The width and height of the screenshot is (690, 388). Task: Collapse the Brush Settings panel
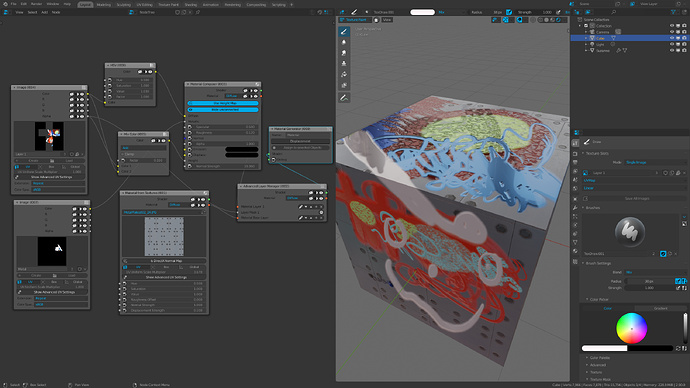click(x=597, y=263)
